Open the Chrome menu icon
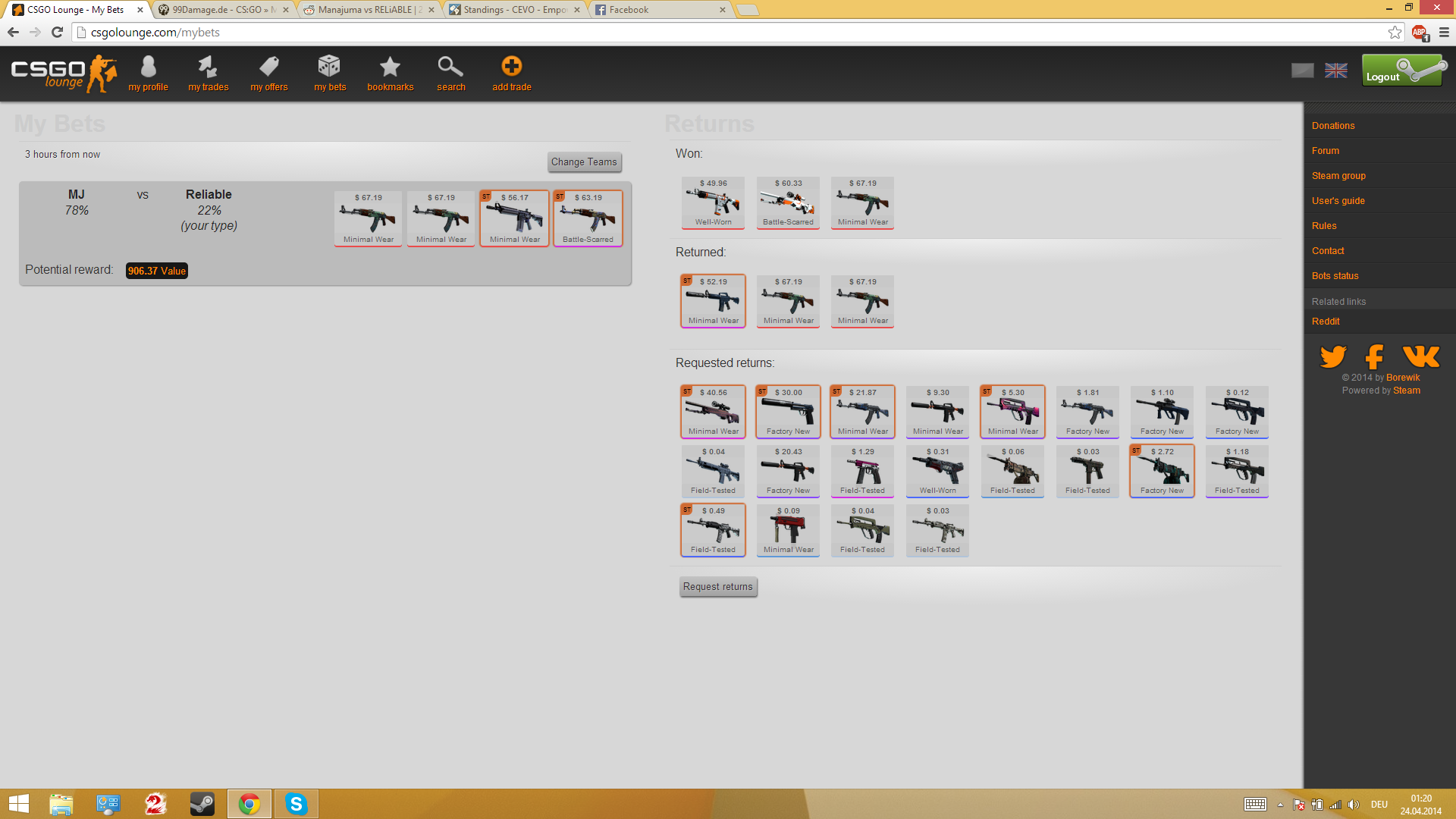 (x=1444, y=32)
